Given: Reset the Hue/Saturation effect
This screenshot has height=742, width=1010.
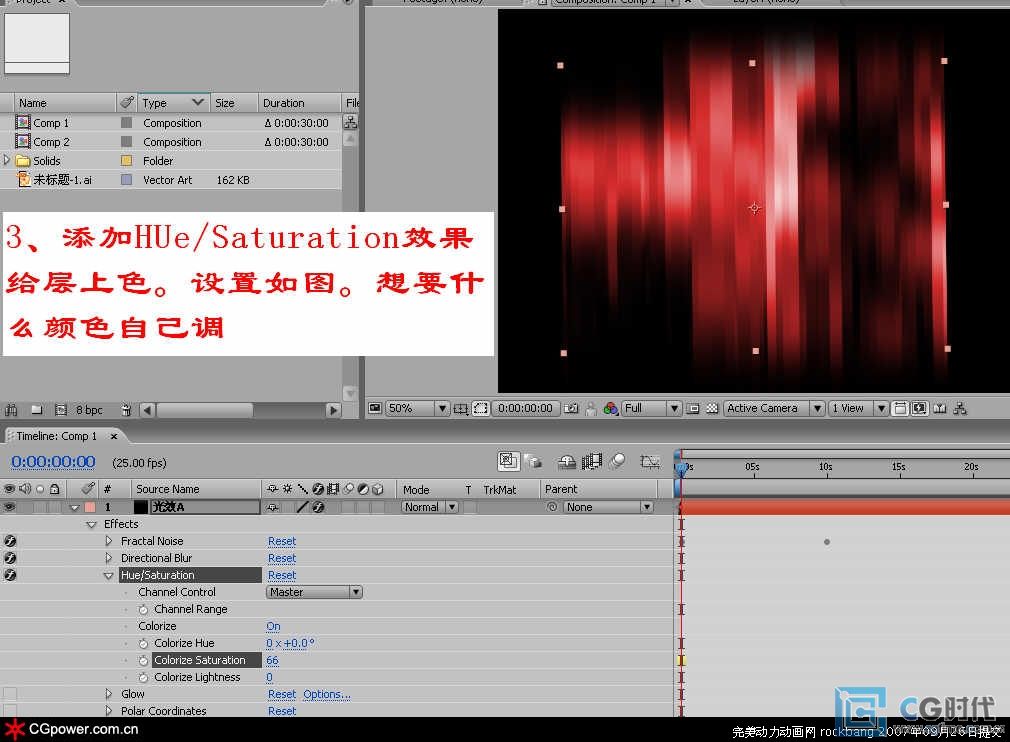Looking at the screenshot, I should tap(282, 575).
